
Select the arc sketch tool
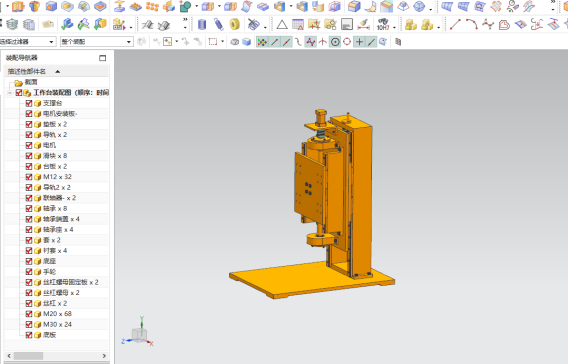pyautogui.click(x=471, y=24)
